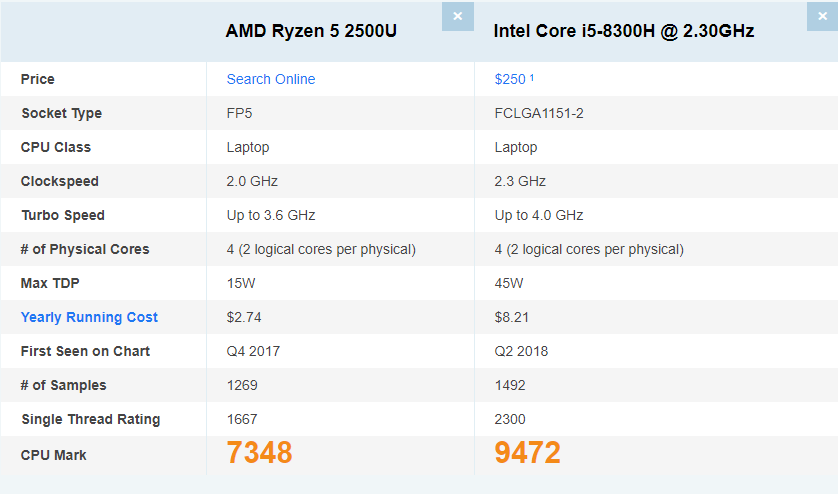Click the 2300 single thread rating
This screenshot has width=838, height=494.
[x=510, y=419]
